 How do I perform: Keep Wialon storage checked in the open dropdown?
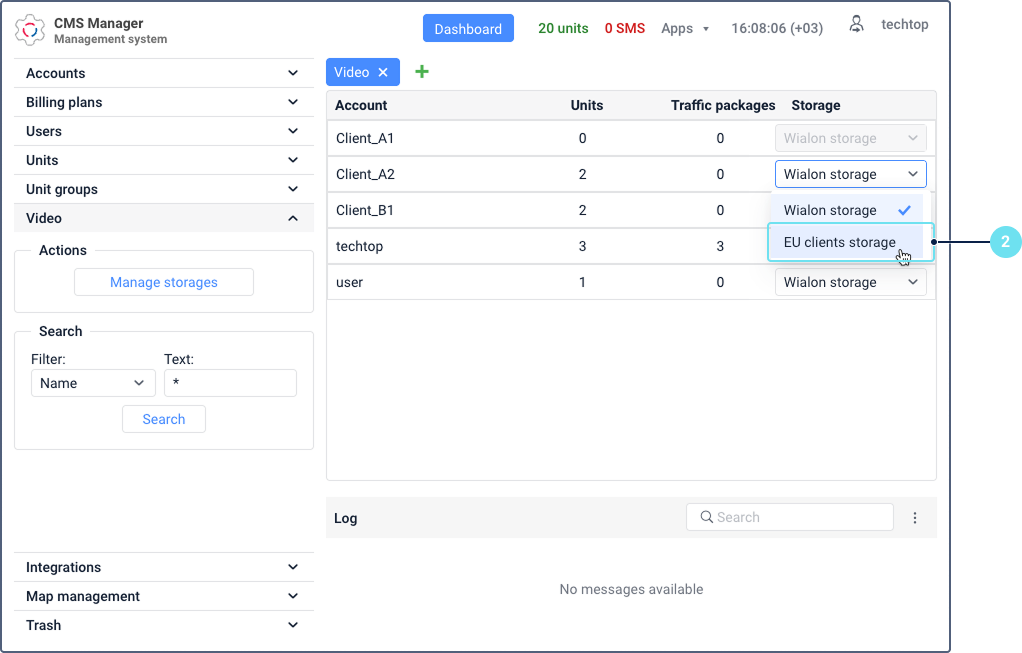pos(830,210)
